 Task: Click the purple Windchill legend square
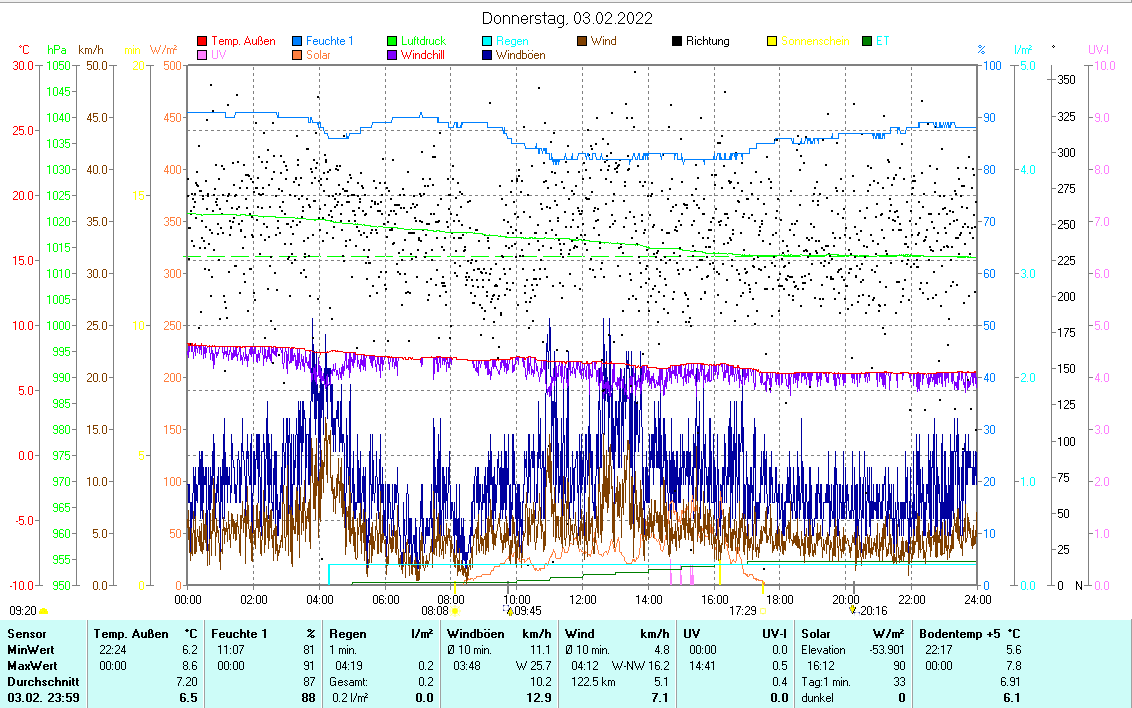tap(392, 55)
